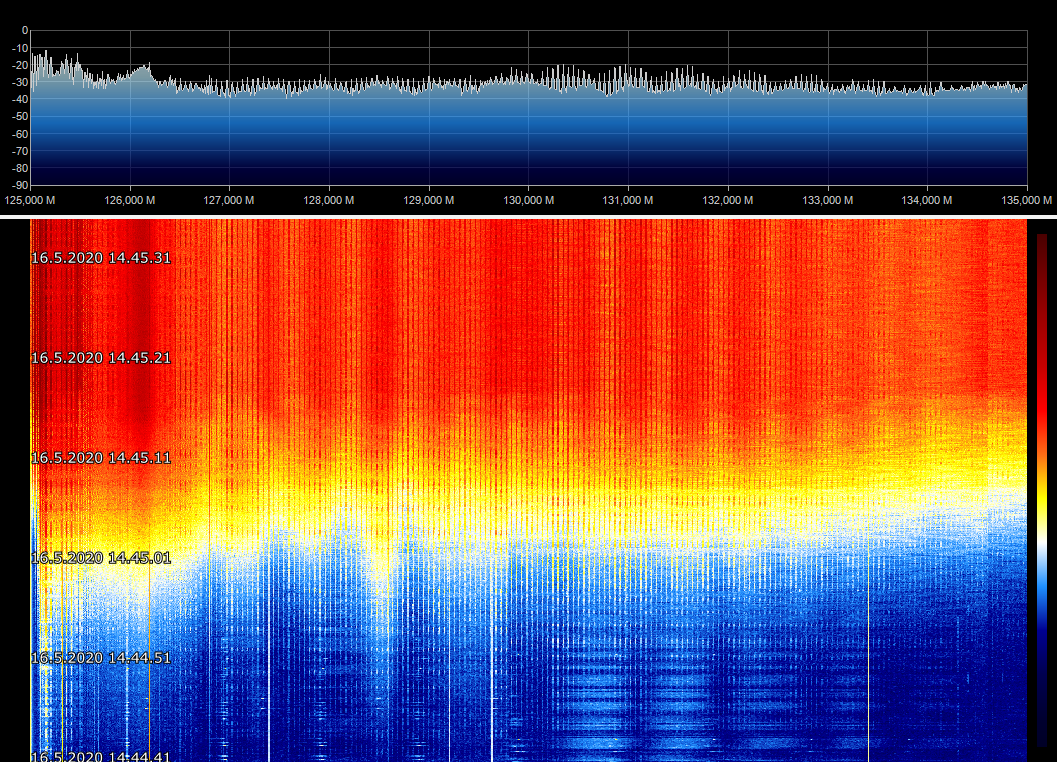Click the 126,000 M frequency axis label

(130, 200)
